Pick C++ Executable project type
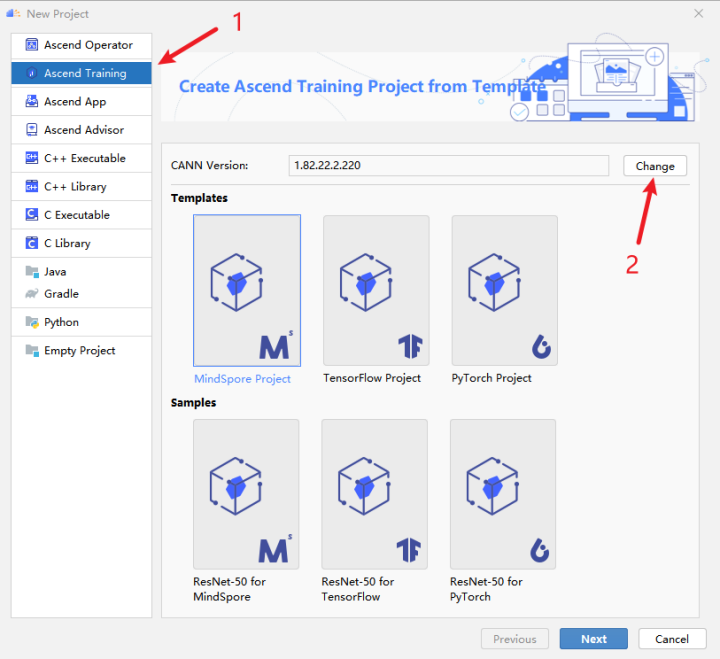720x659 pixels. [x=81, y=158]
